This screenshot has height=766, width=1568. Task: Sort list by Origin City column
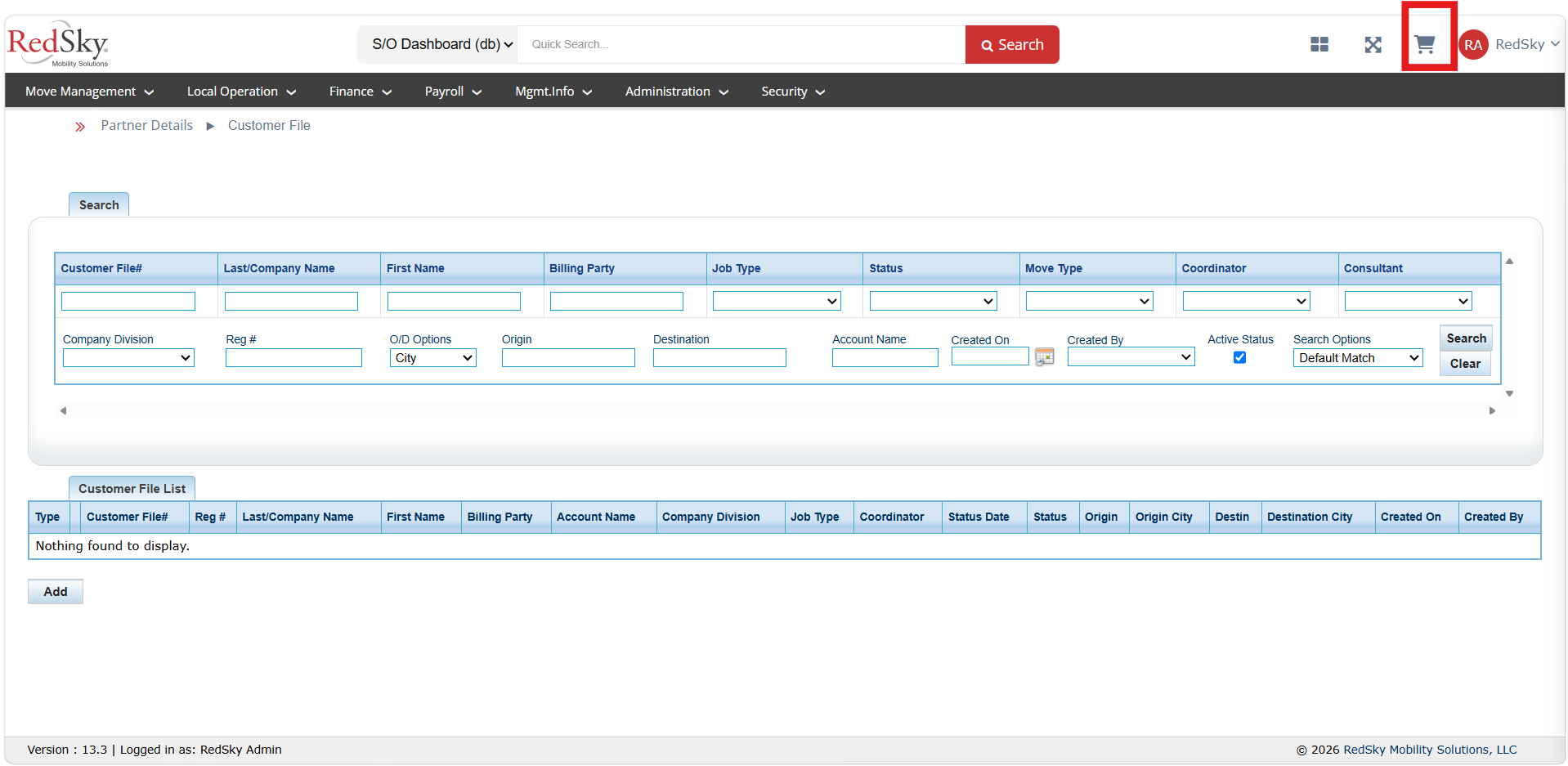click(1163, 517)
